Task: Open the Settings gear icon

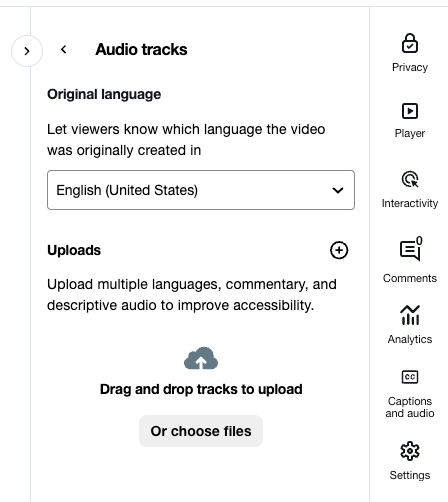Action: (410, 451)
